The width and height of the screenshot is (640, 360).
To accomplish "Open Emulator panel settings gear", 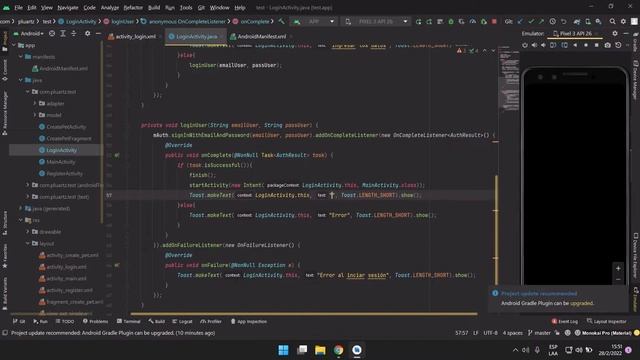I will click(x=615, y=33).
